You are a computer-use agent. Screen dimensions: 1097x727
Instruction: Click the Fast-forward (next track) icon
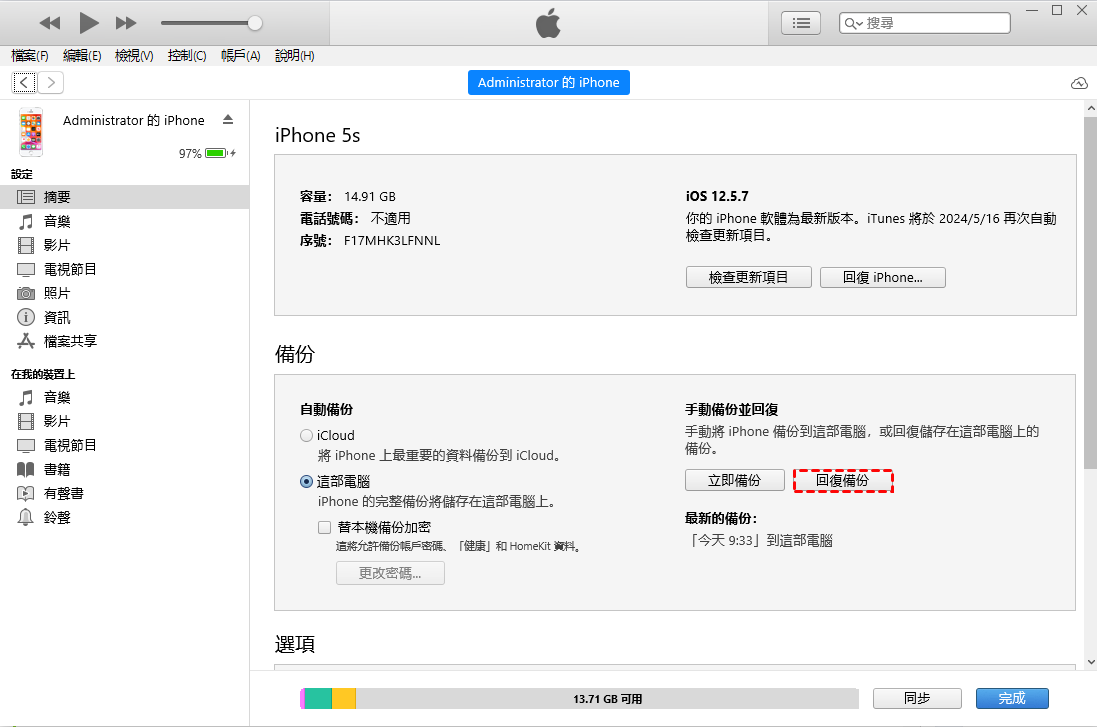point(126,22)
